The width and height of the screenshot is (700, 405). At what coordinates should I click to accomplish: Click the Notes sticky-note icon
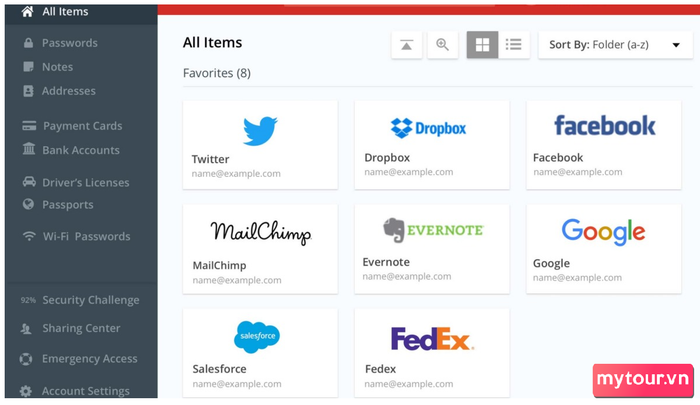coord(28,67)
